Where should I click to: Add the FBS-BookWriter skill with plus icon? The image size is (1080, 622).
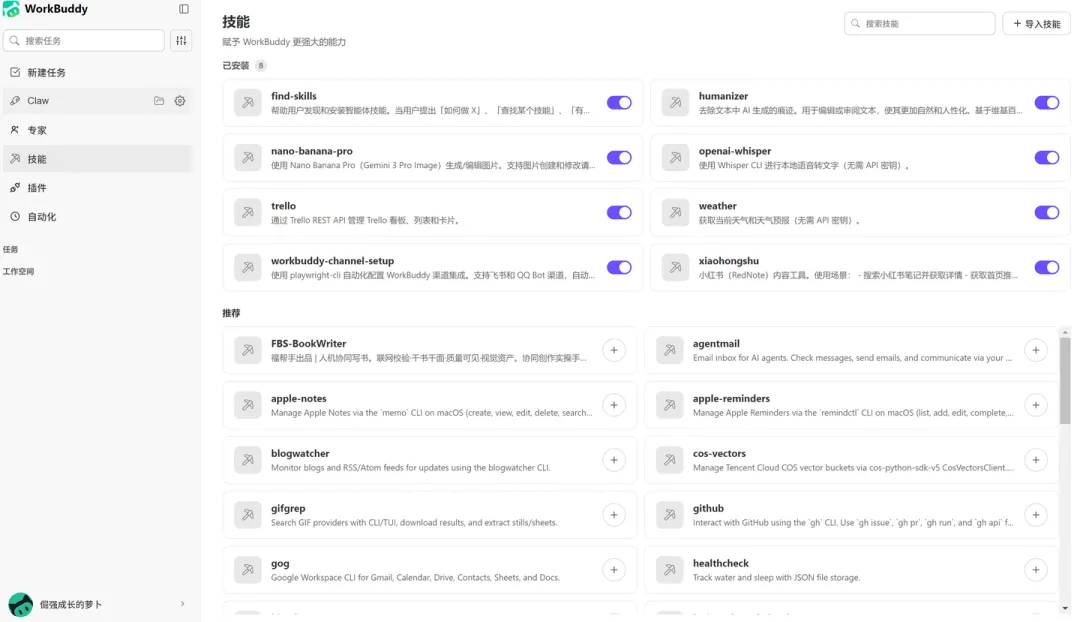[614, 350]
